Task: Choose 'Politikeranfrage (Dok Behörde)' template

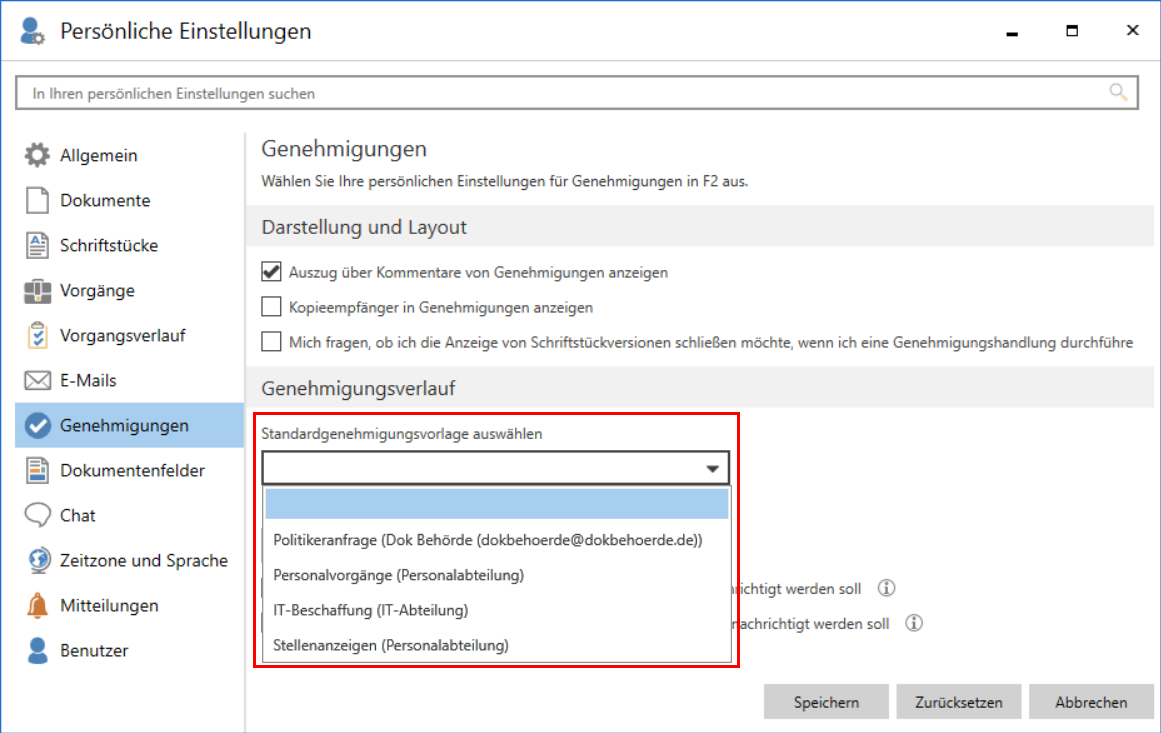Action: (x=497, y=540)
